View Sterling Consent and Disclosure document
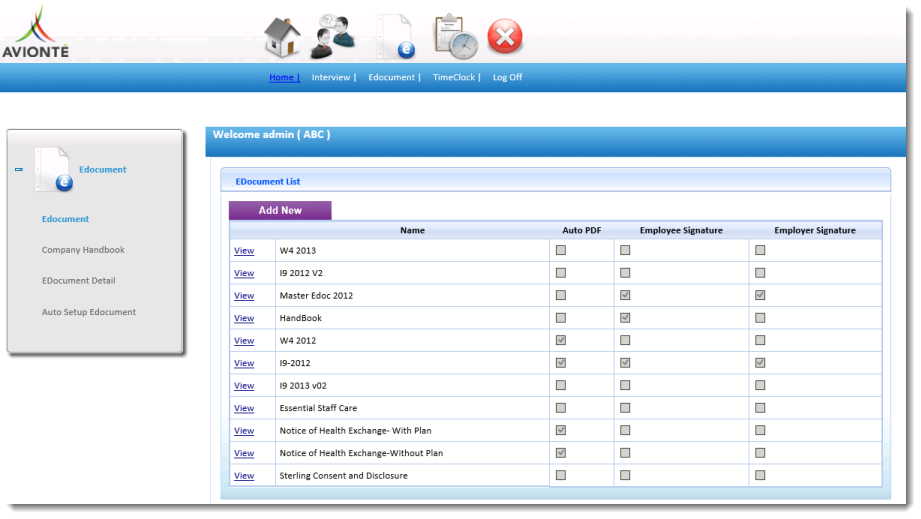The width and height of the screenshot is (921, 519). click(x=244, y=476)
